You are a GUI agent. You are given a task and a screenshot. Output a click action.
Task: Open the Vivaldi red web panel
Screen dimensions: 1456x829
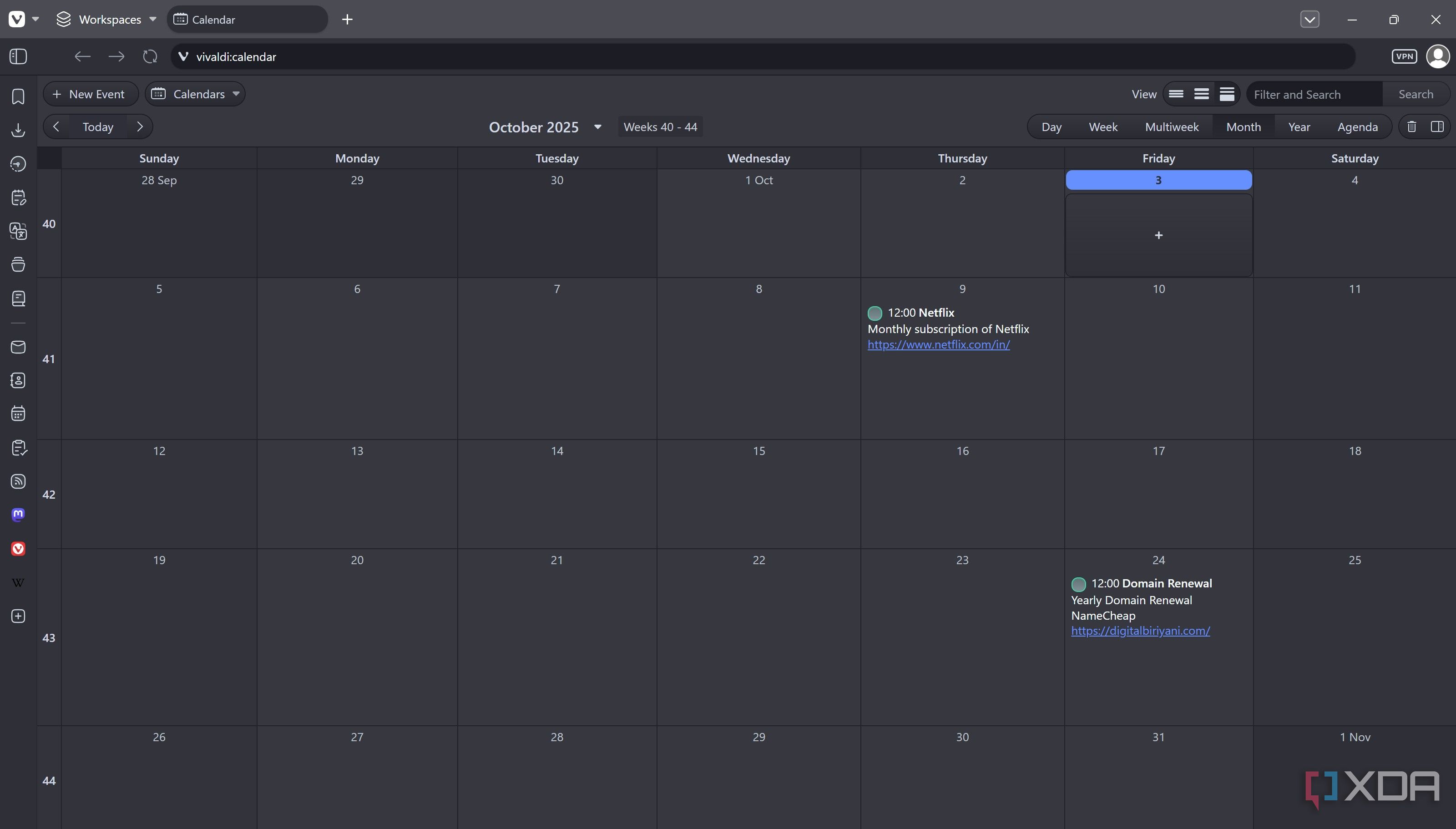point(18,548)
